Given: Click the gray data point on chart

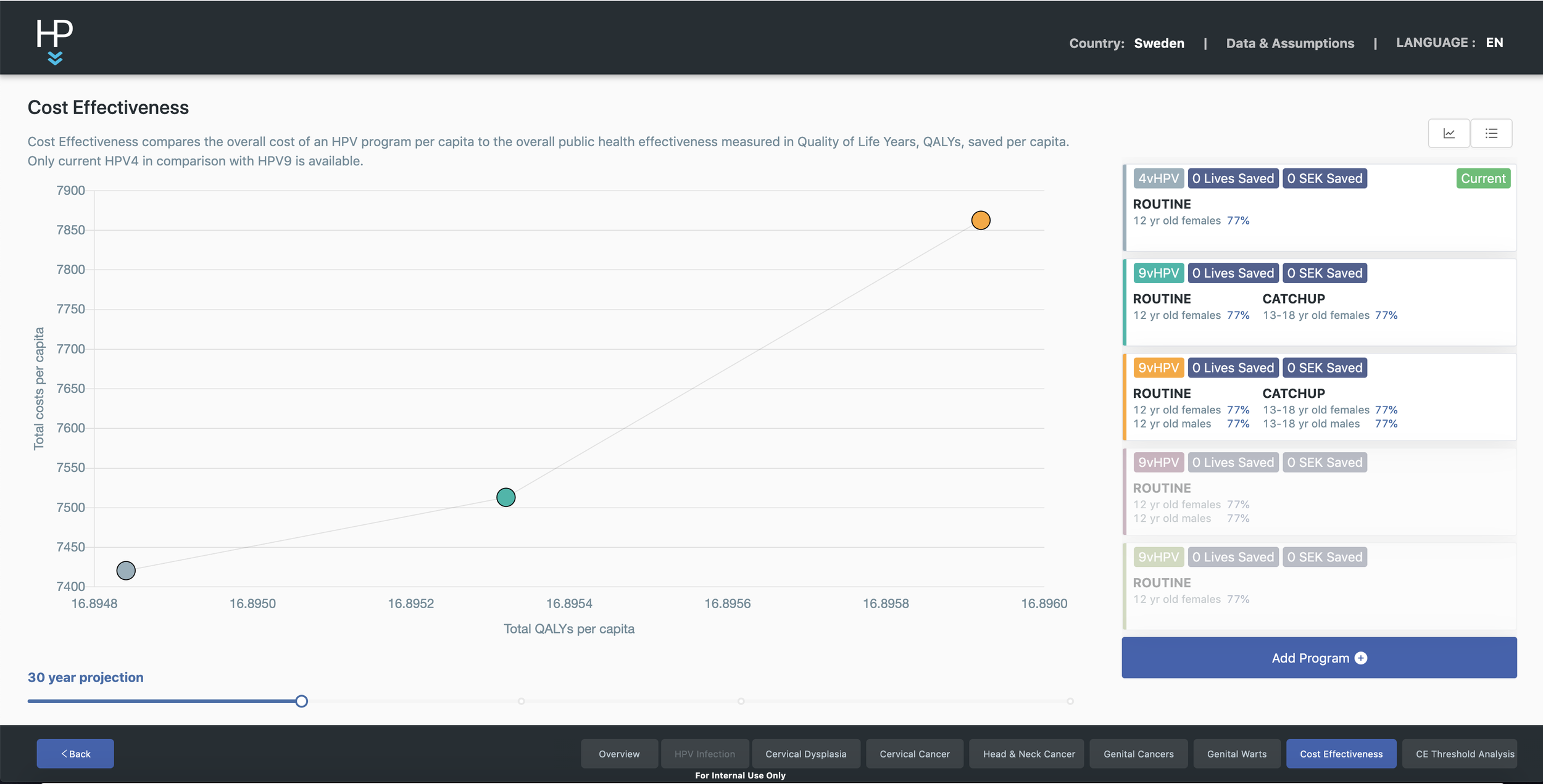Looking at the screenshot, I should coord(126,571).
